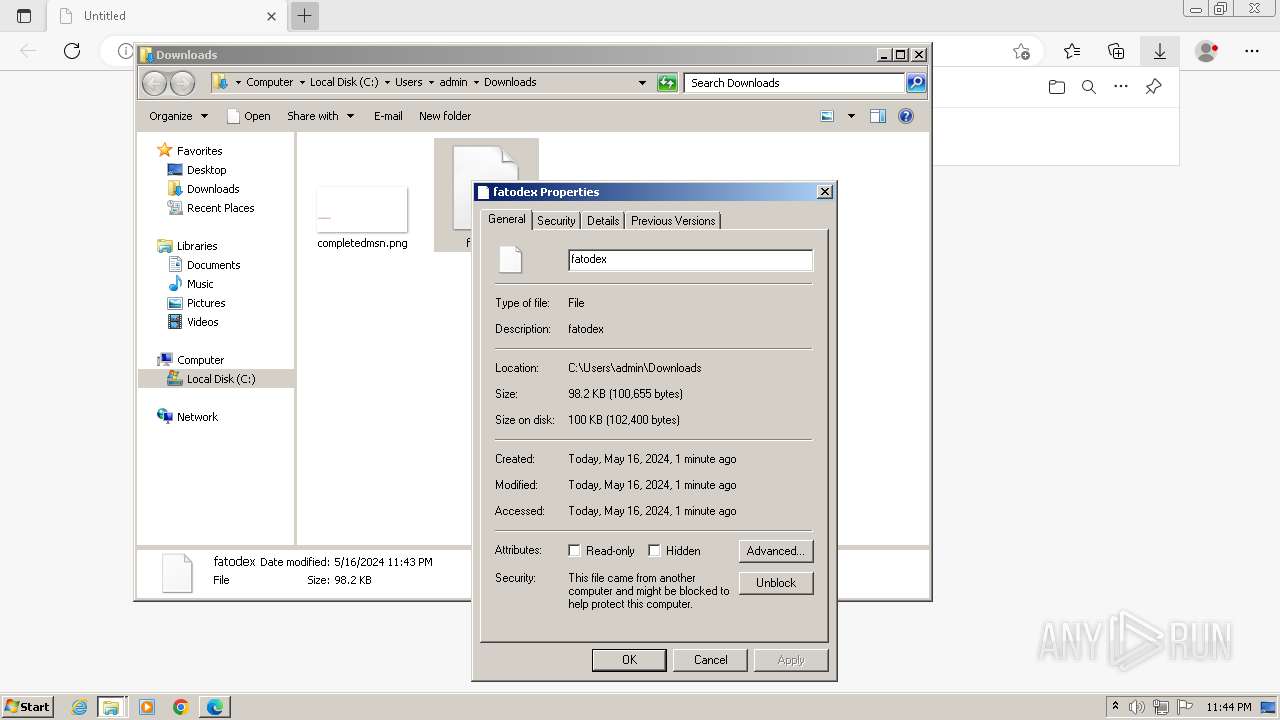The image size is (1280, 720).
Task: Open the Pictures library
Action: point(206,303)
